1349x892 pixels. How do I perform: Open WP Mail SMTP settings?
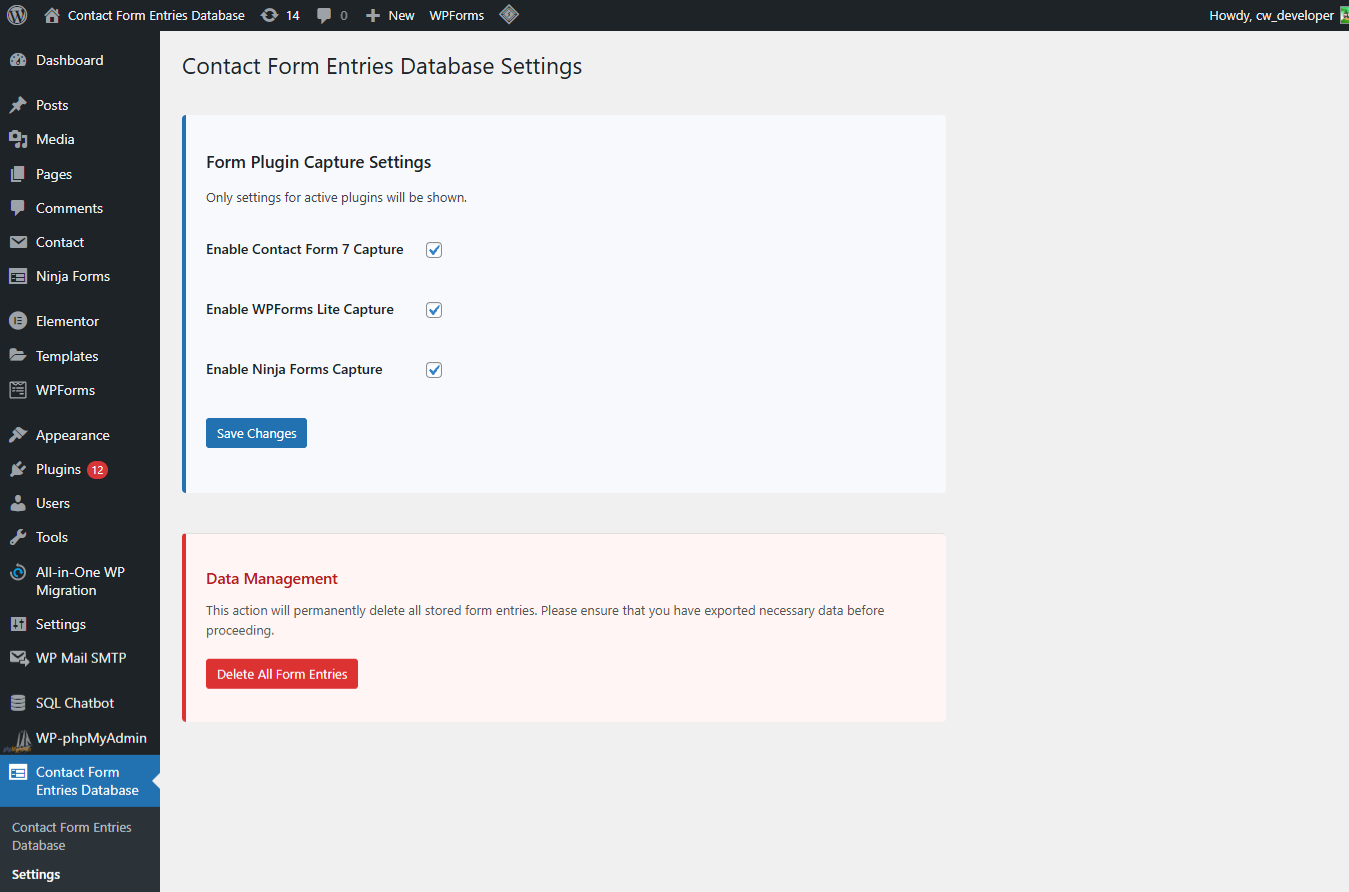click(x=18, y=658)
